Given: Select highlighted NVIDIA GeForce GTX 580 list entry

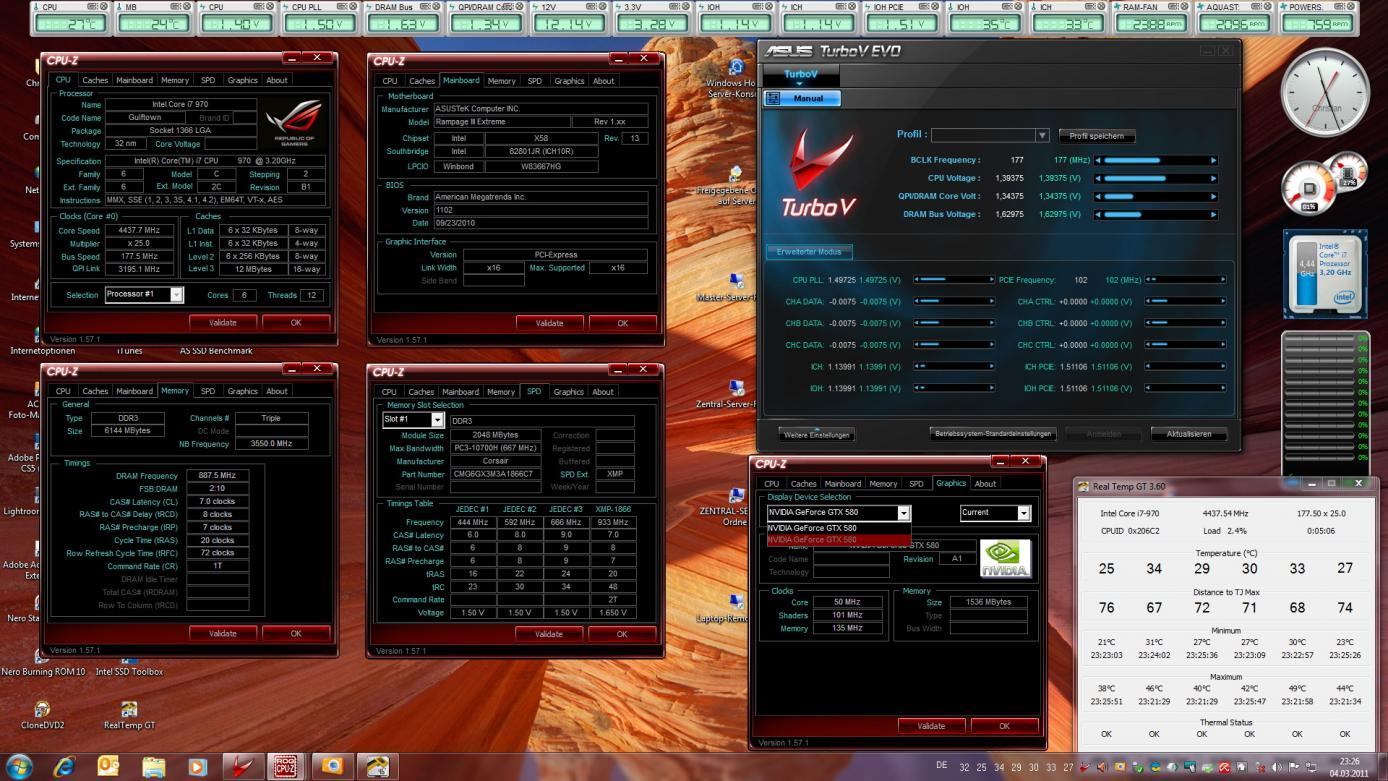Looking at the screenshot, I should tap(838, 540).
